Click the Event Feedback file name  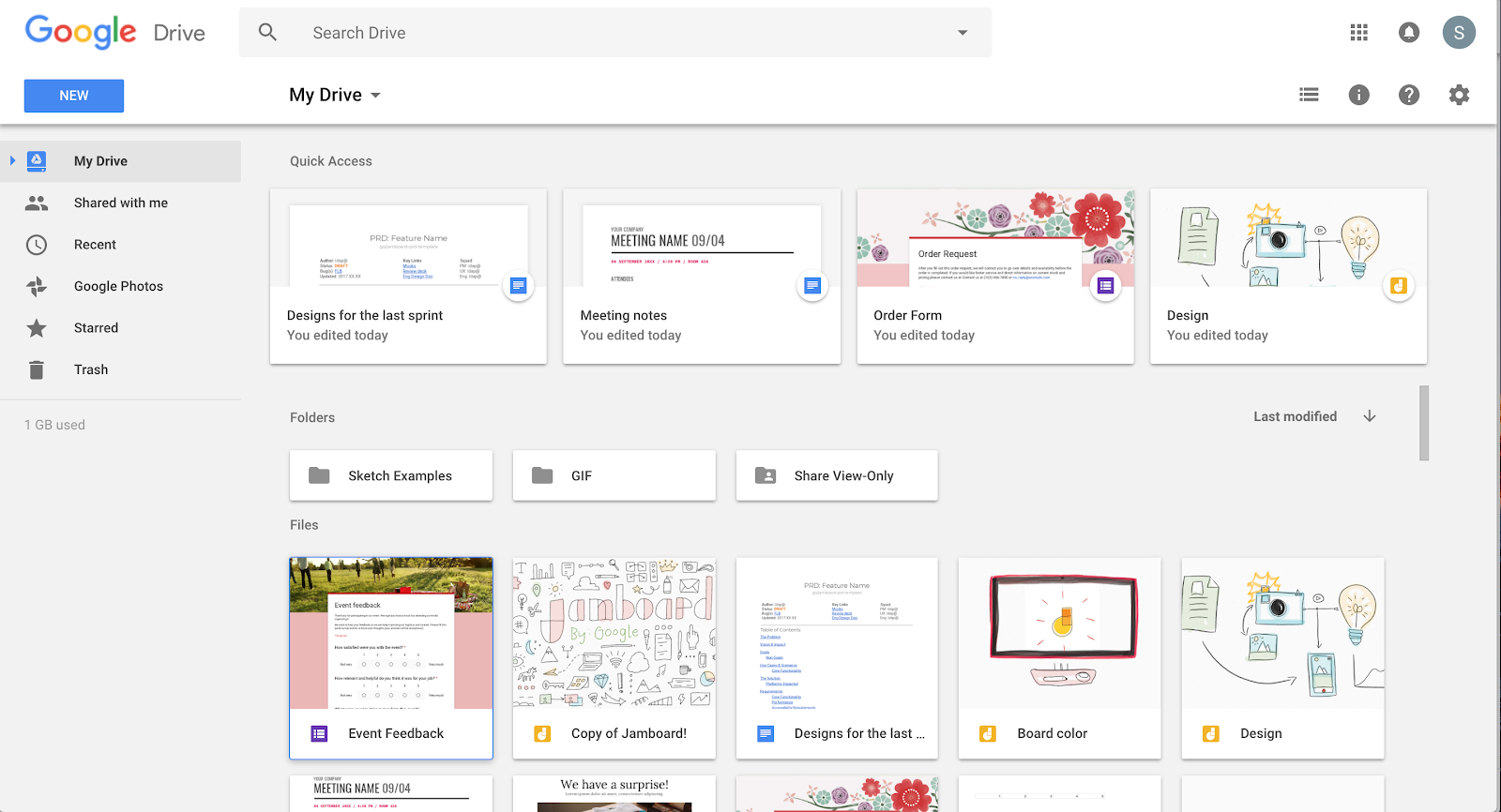(x=396, y=734)
